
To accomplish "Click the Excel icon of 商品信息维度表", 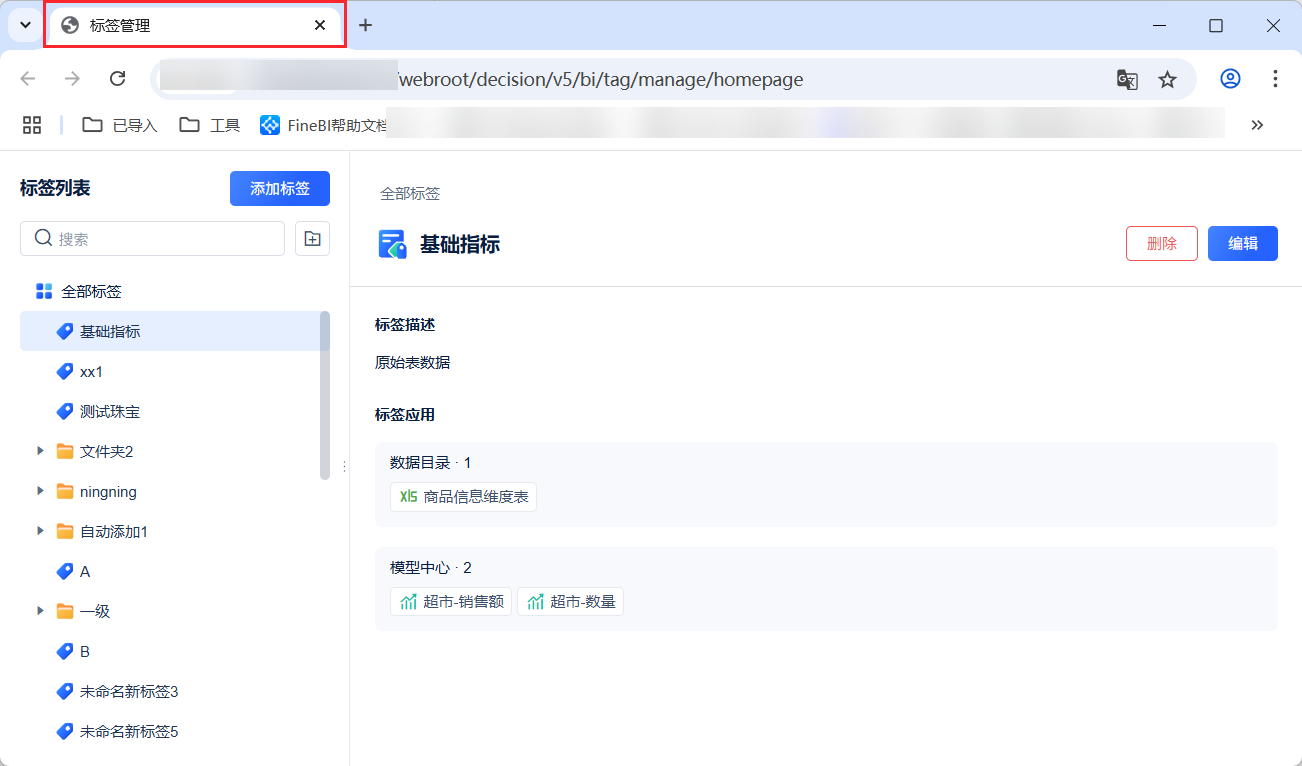I will 408,496.
